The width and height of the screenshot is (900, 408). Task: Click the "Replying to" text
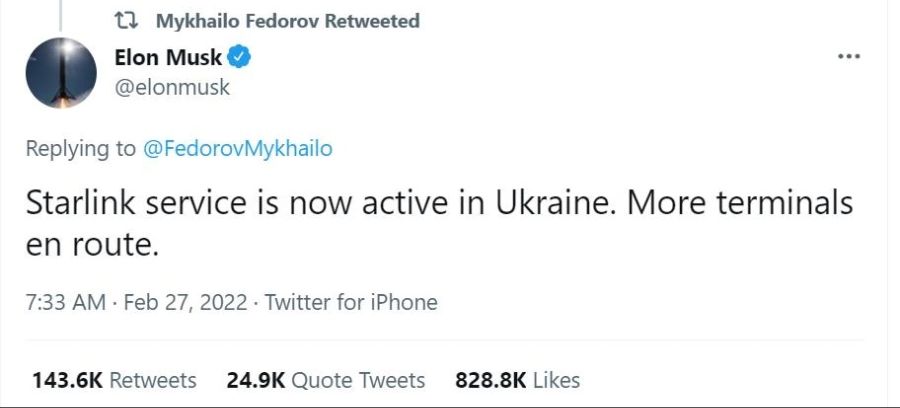click(80, 149)
